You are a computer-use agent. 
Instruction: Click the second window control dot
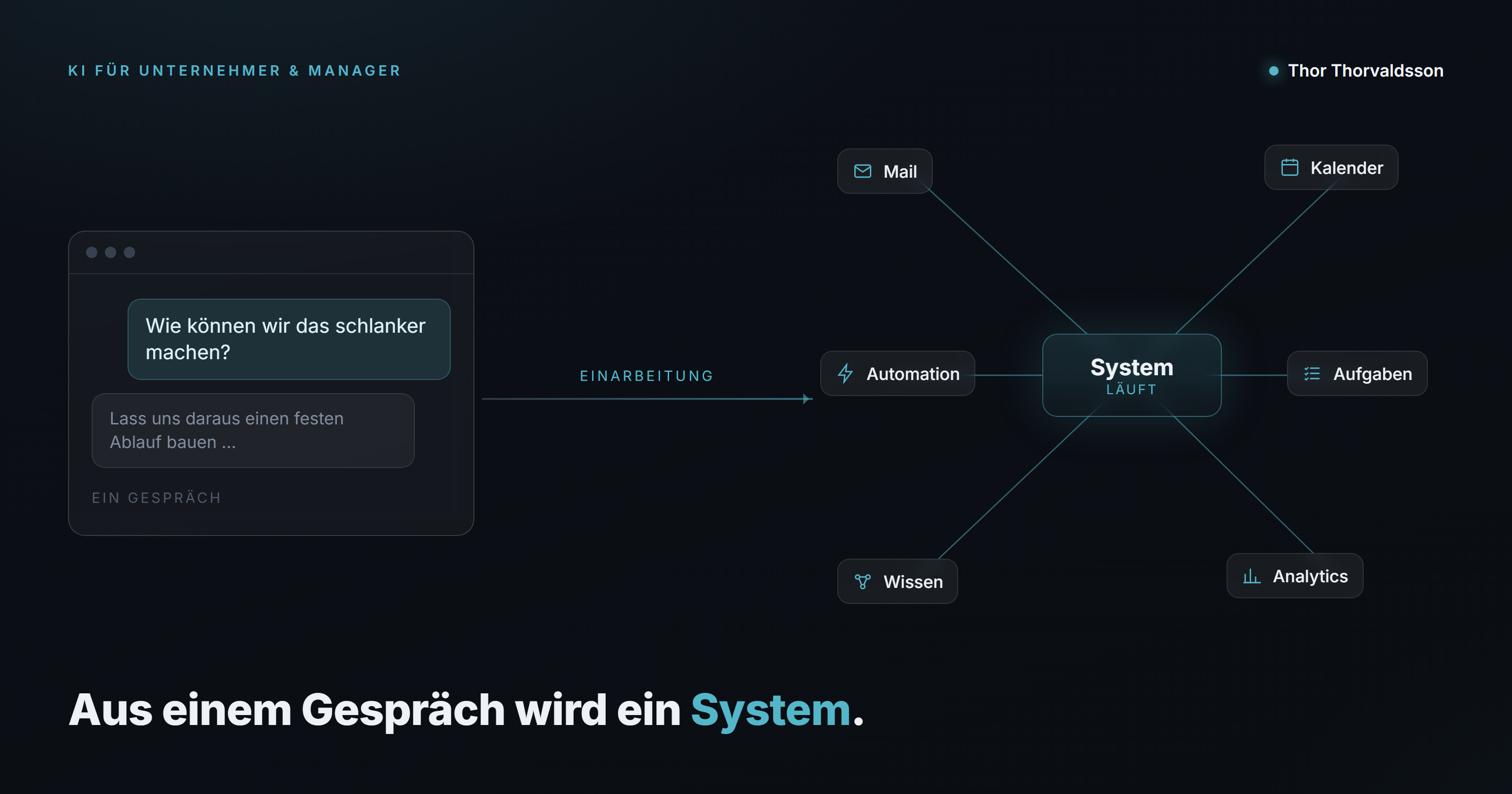click(111, 252)
